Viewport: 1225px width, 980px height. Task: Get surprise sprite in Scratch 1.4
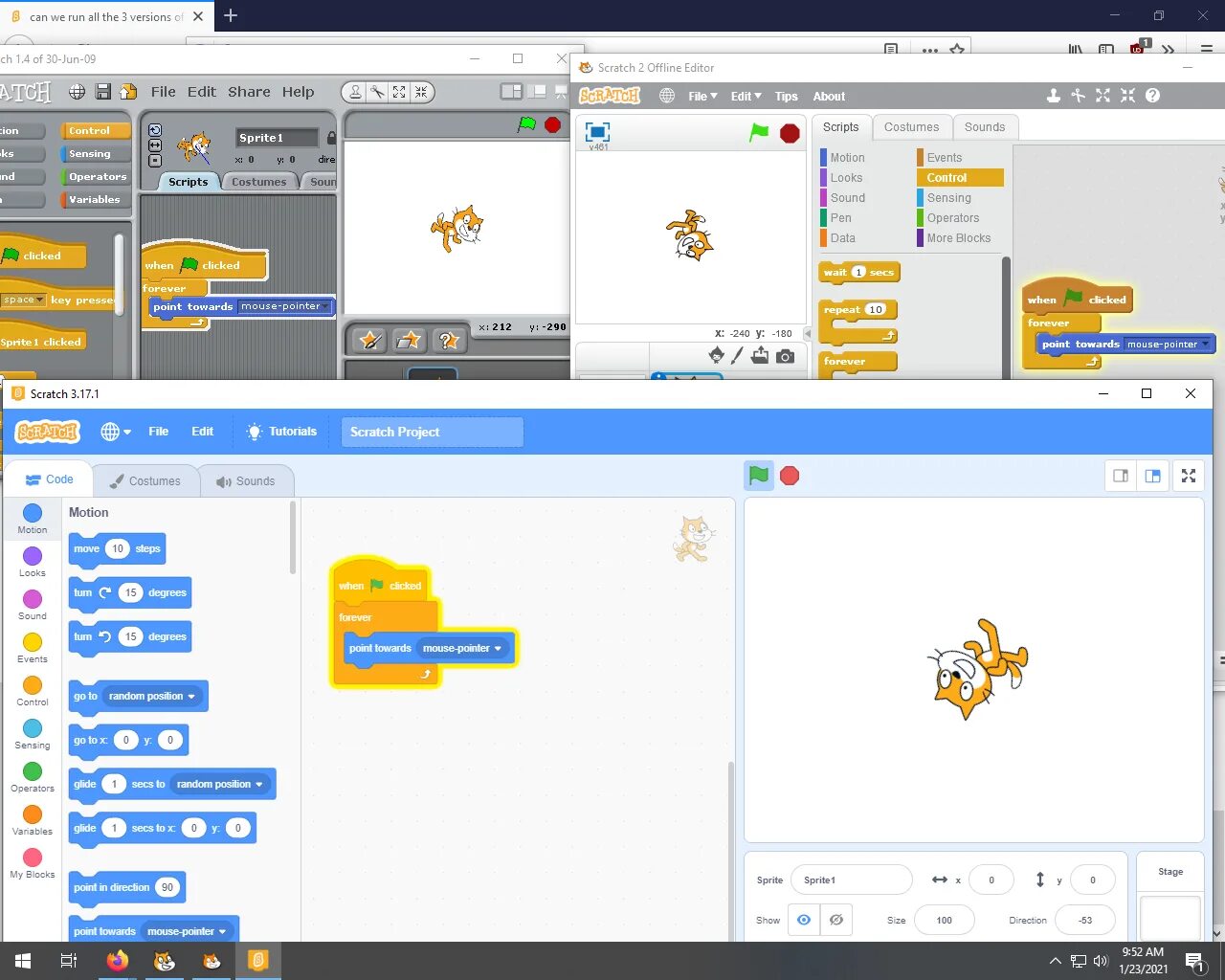coord(448,341)
